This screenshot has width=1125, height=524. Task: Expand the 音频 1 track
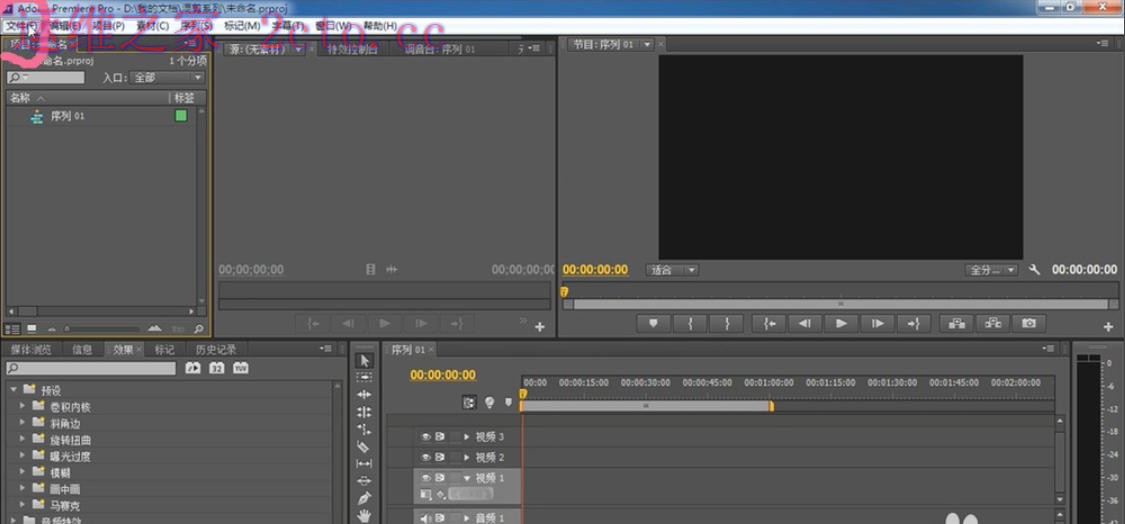468,518
